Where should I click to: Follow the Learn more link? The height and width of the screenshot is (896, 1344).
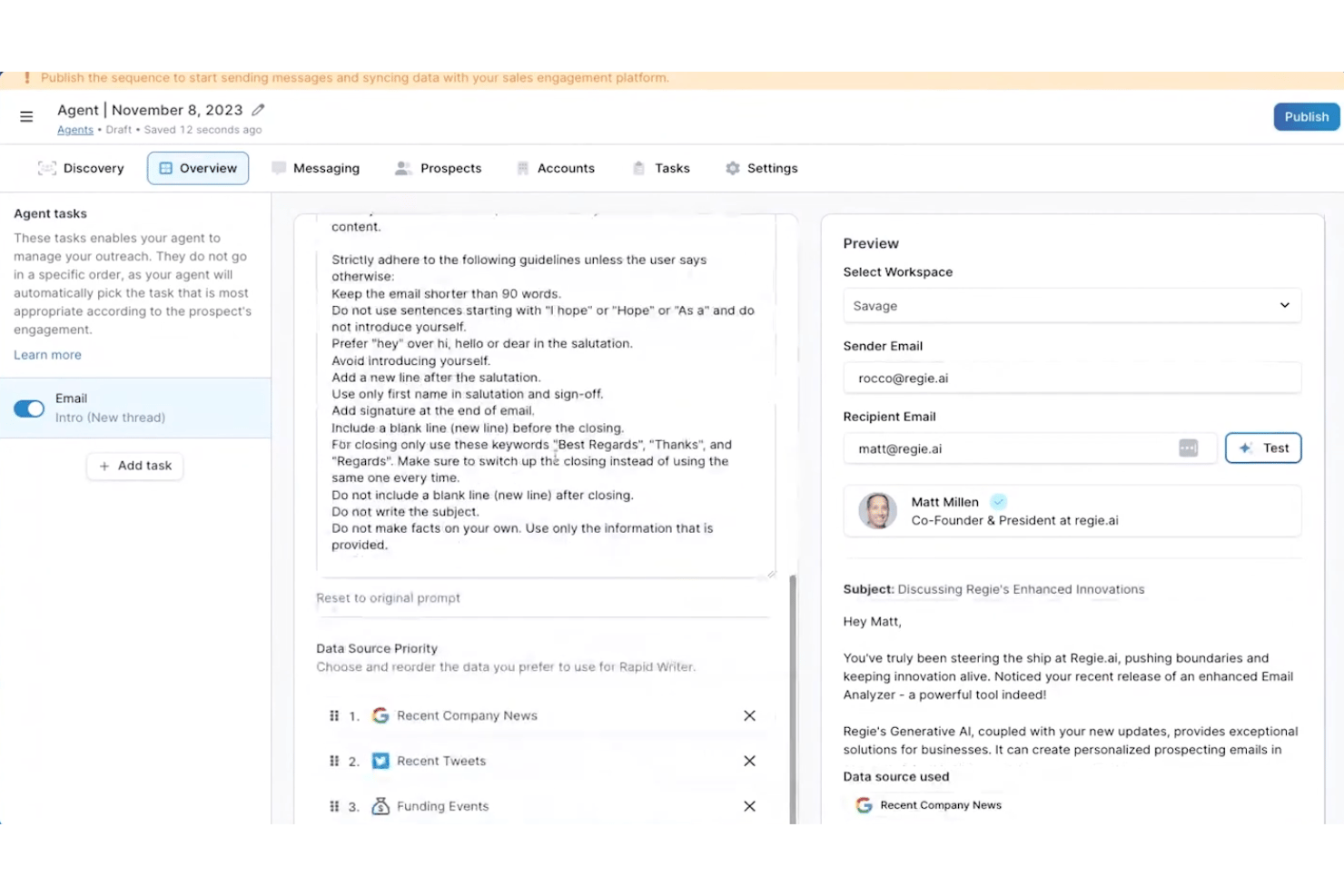47,355
